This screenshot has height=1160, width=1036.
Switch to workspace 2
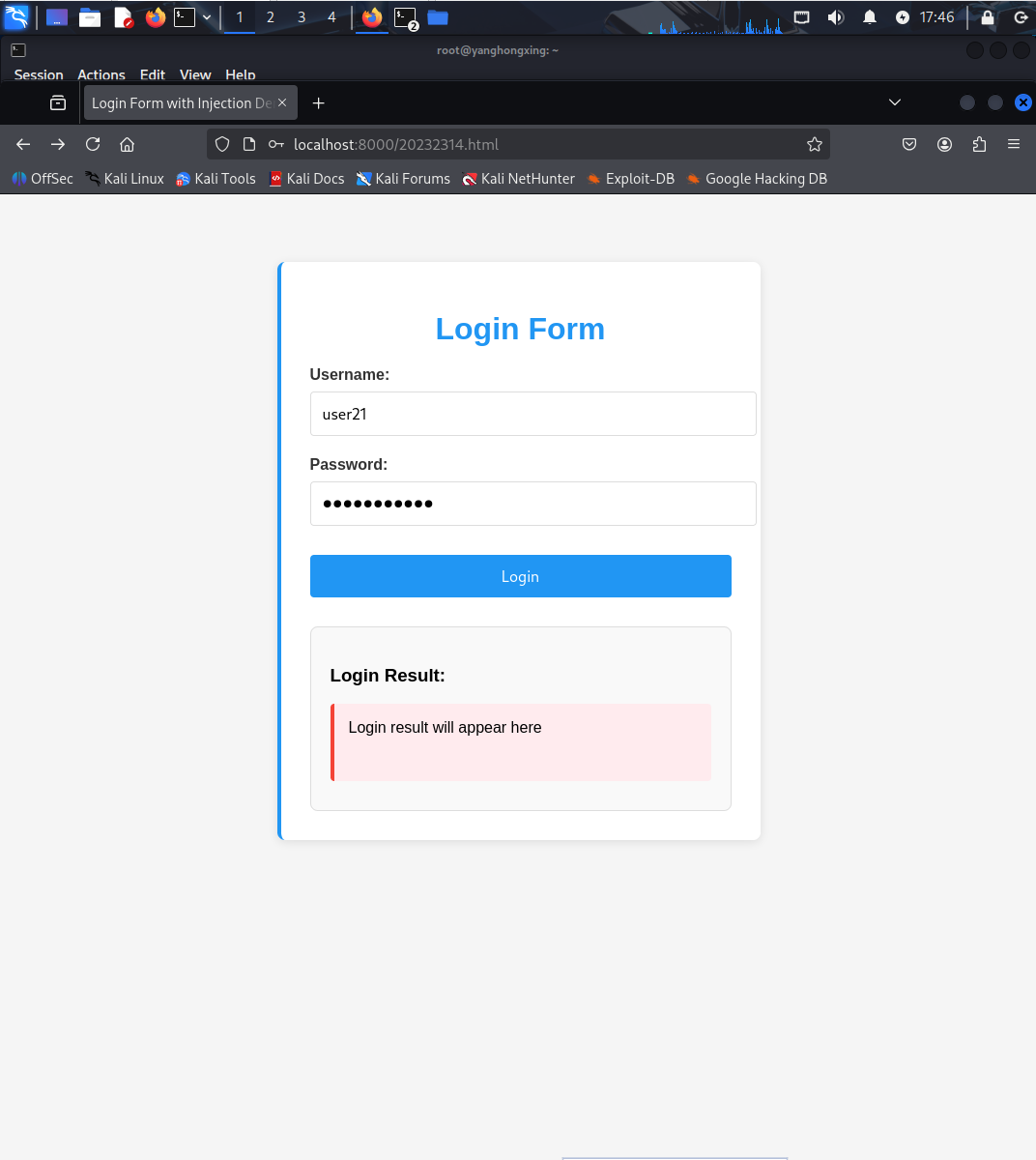(x=271, y=17)
